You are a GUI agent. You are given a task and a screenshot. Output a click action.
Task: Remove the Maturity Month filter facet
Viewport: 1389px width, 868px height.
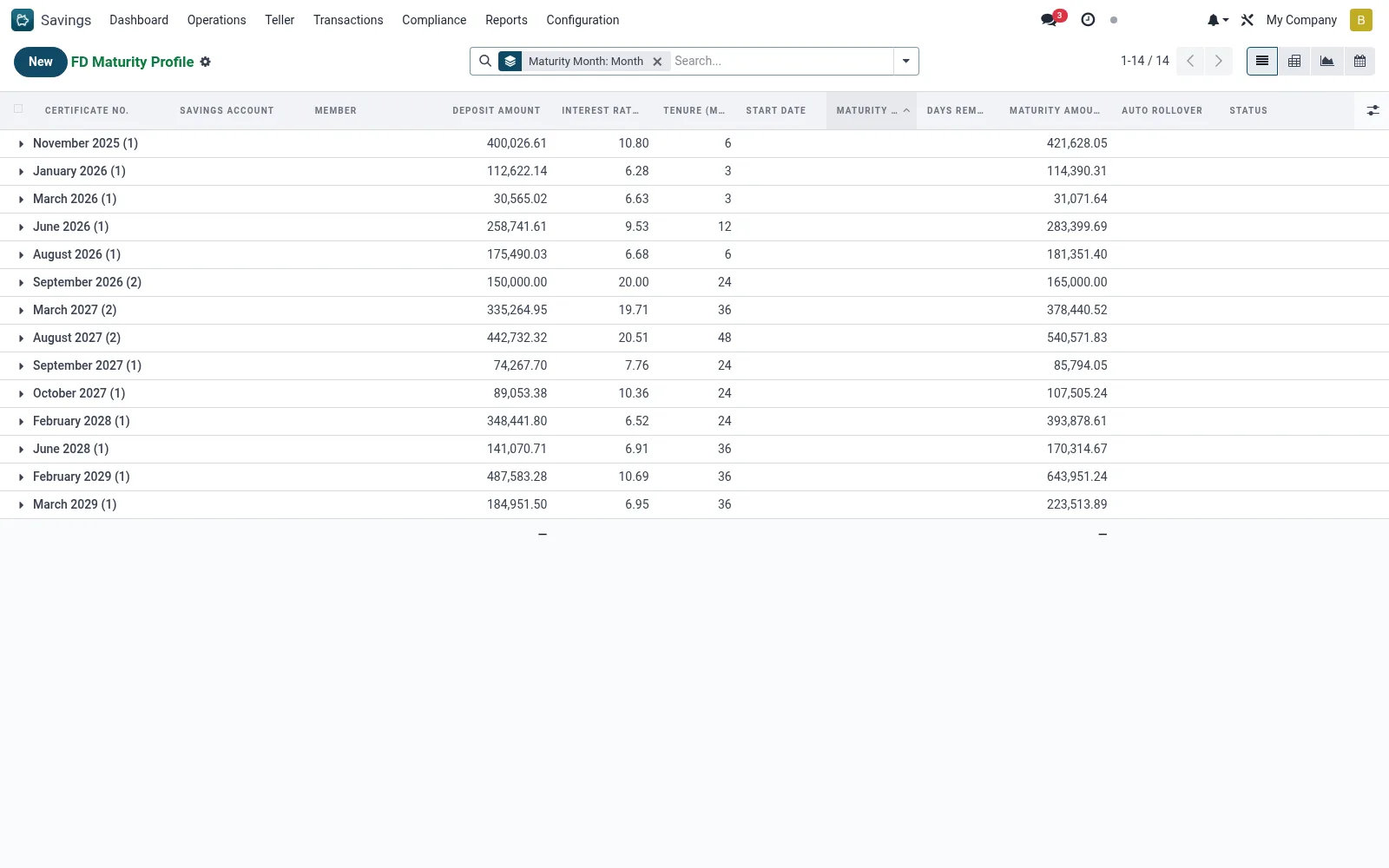(x=657, y=61)
